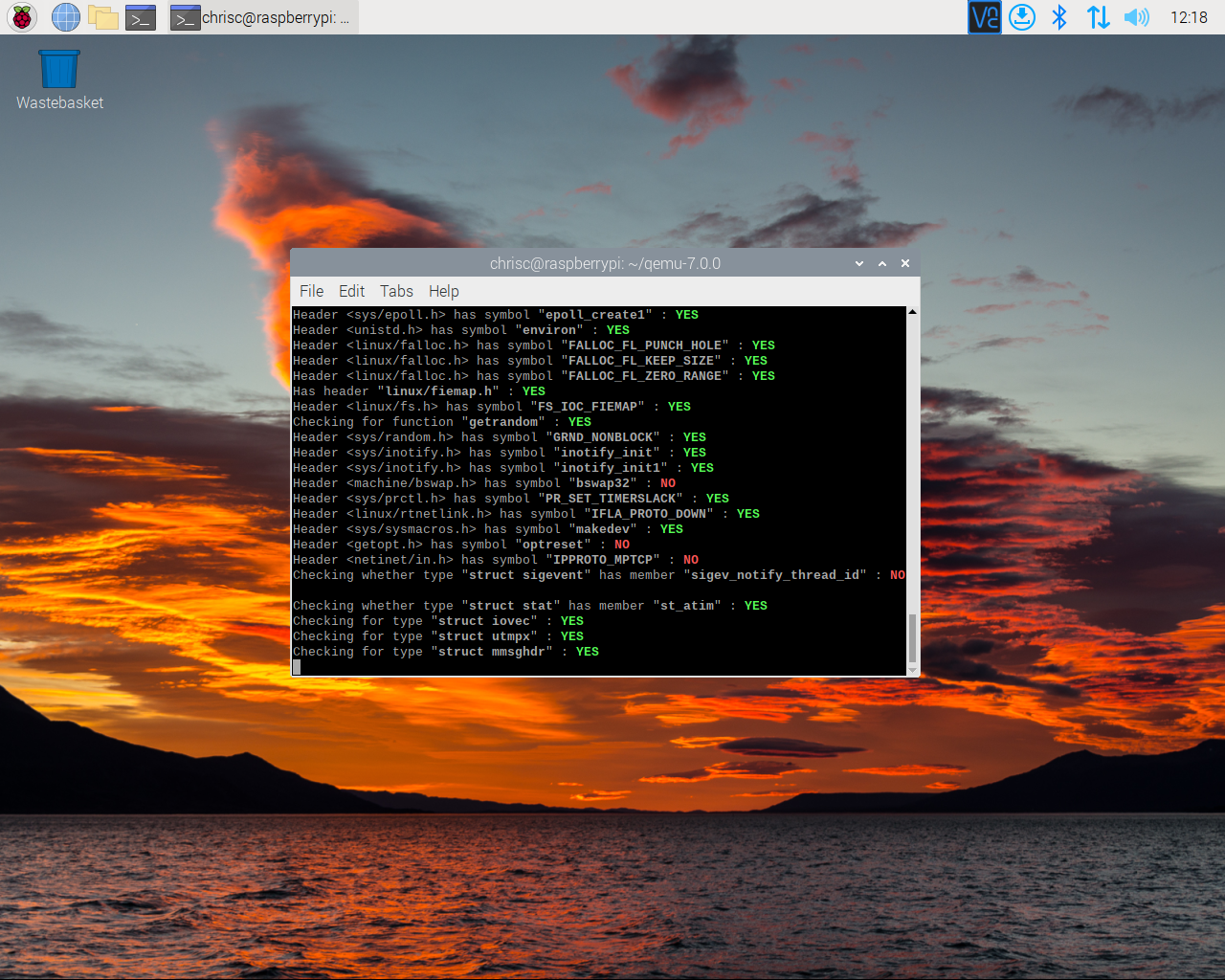1225x980 pixels.
Task: Click the clock showing 12:18
Action: [1189, 17]
